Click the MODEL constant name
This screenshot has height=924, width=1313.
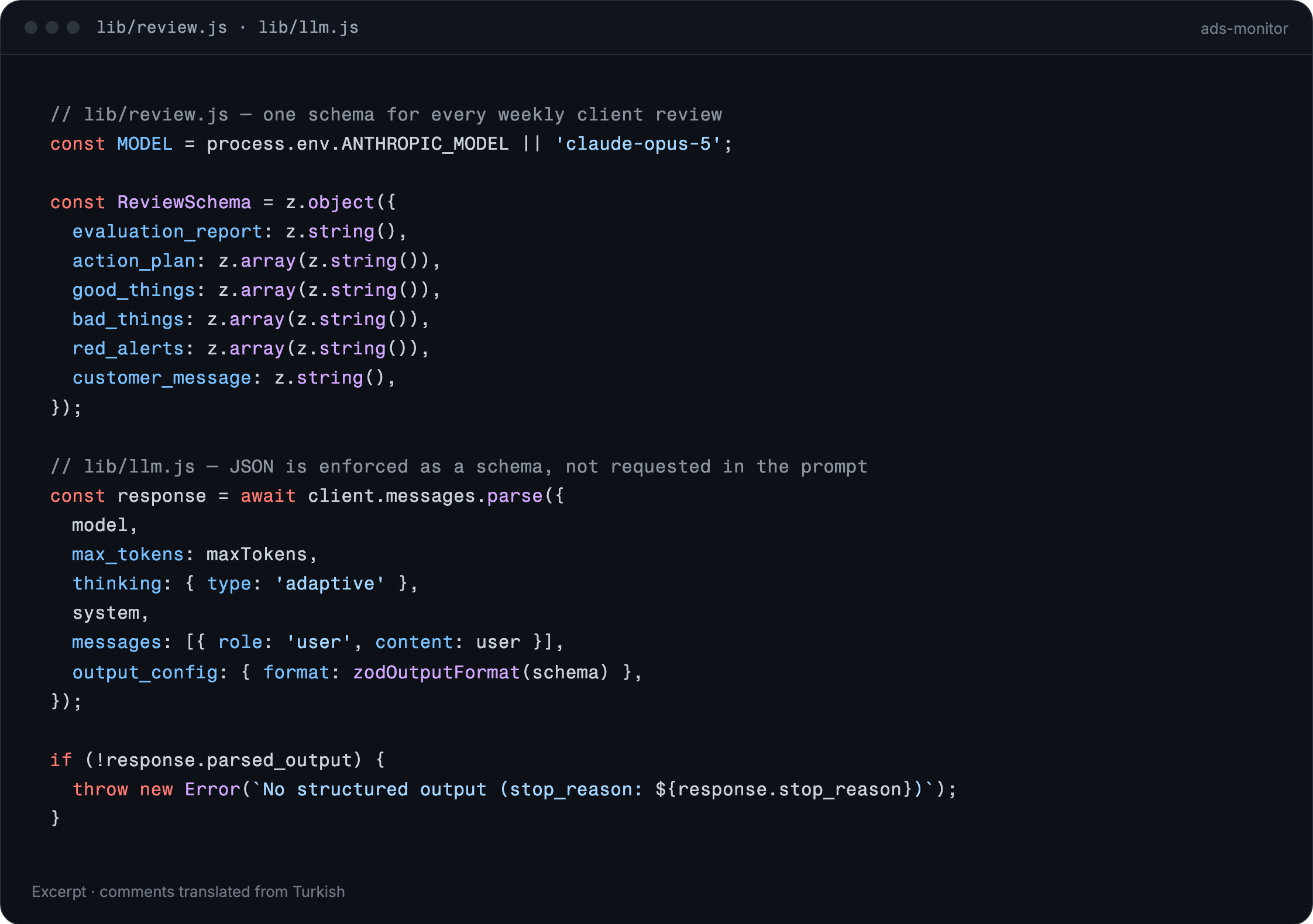(145, 144)
